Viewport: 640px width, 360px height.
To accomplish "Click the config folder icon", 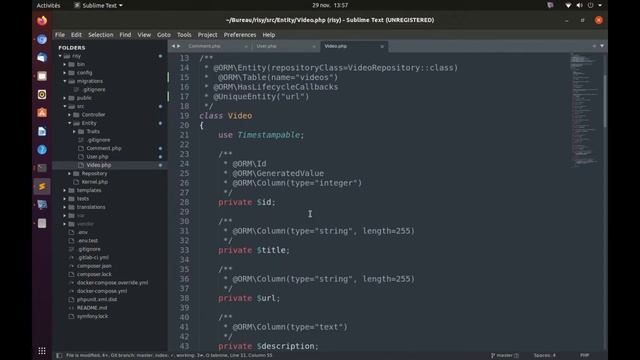I will tap(71, 73).
